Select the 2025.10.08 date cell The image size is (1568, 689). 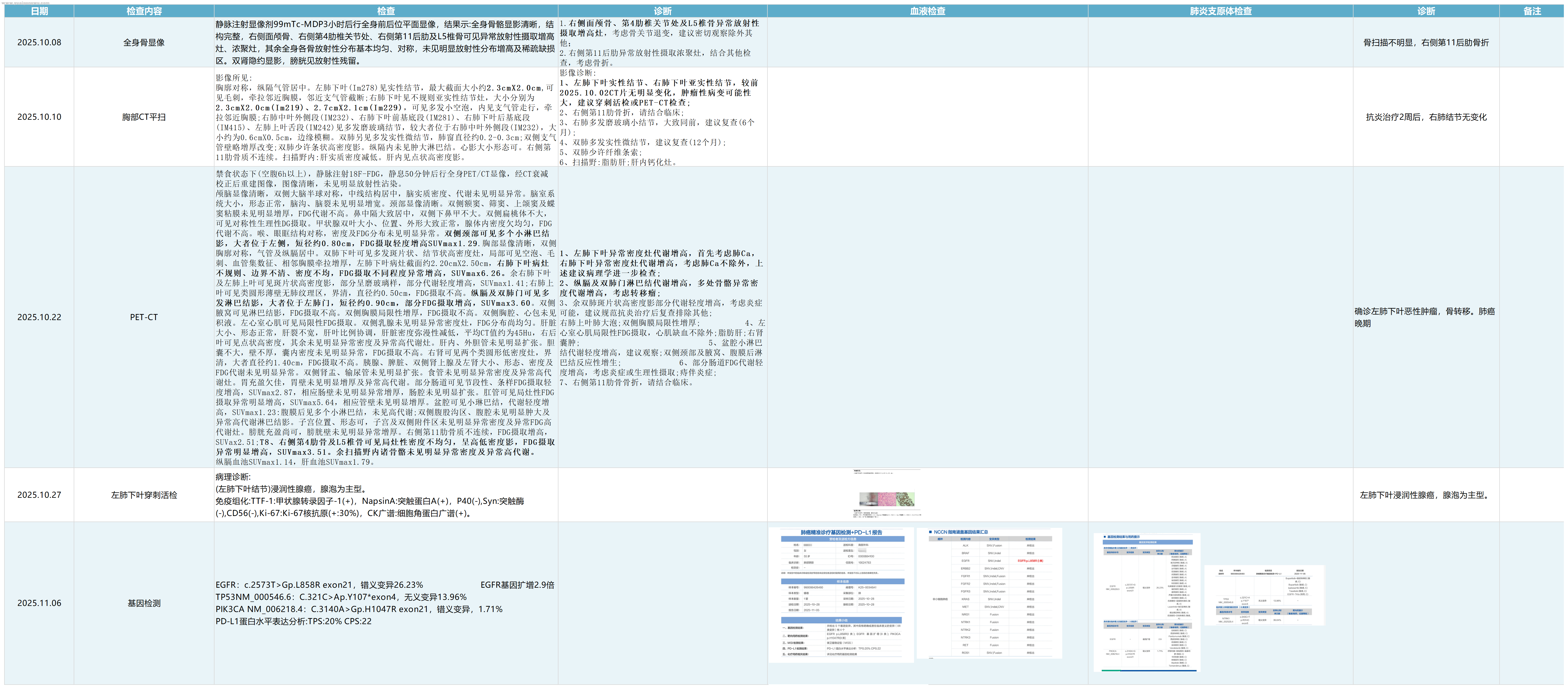click(x=39, y=42)
